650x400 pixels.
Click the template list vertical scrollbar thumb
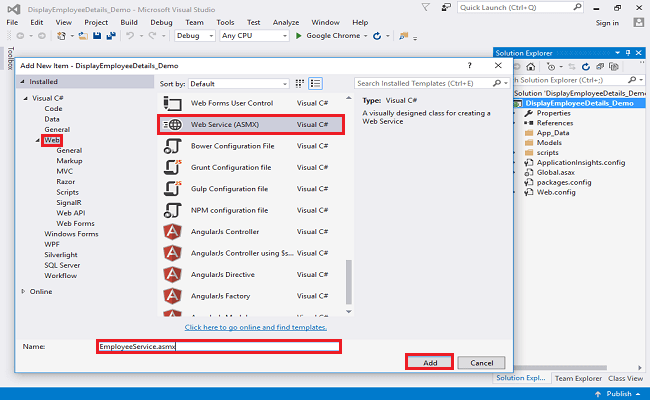(x=349, y=282)
